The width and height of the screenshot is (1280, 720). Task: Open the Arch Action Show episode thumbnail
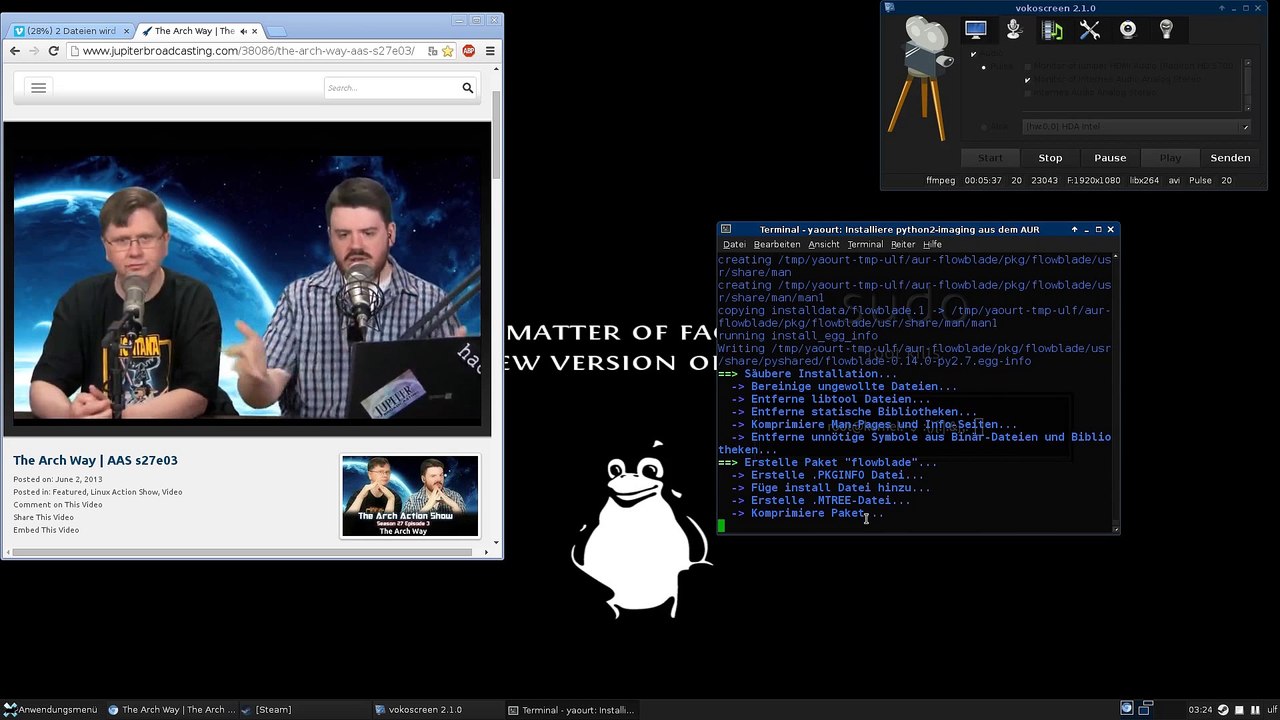click(x=410, y=496)
